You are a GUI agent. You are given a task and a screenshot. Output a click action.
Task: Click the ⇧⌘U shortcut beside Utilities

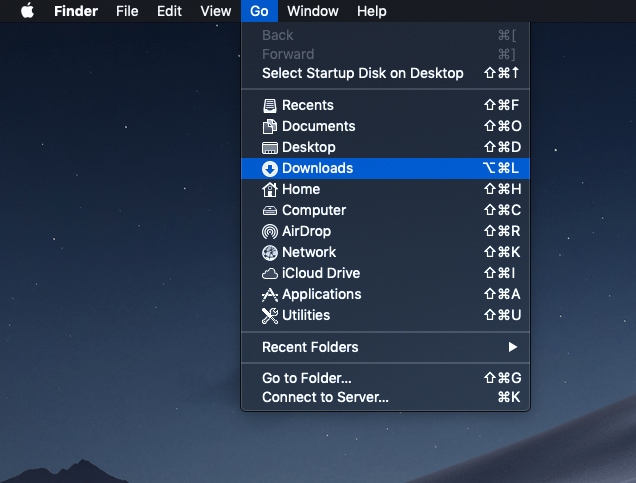(502, 316)
